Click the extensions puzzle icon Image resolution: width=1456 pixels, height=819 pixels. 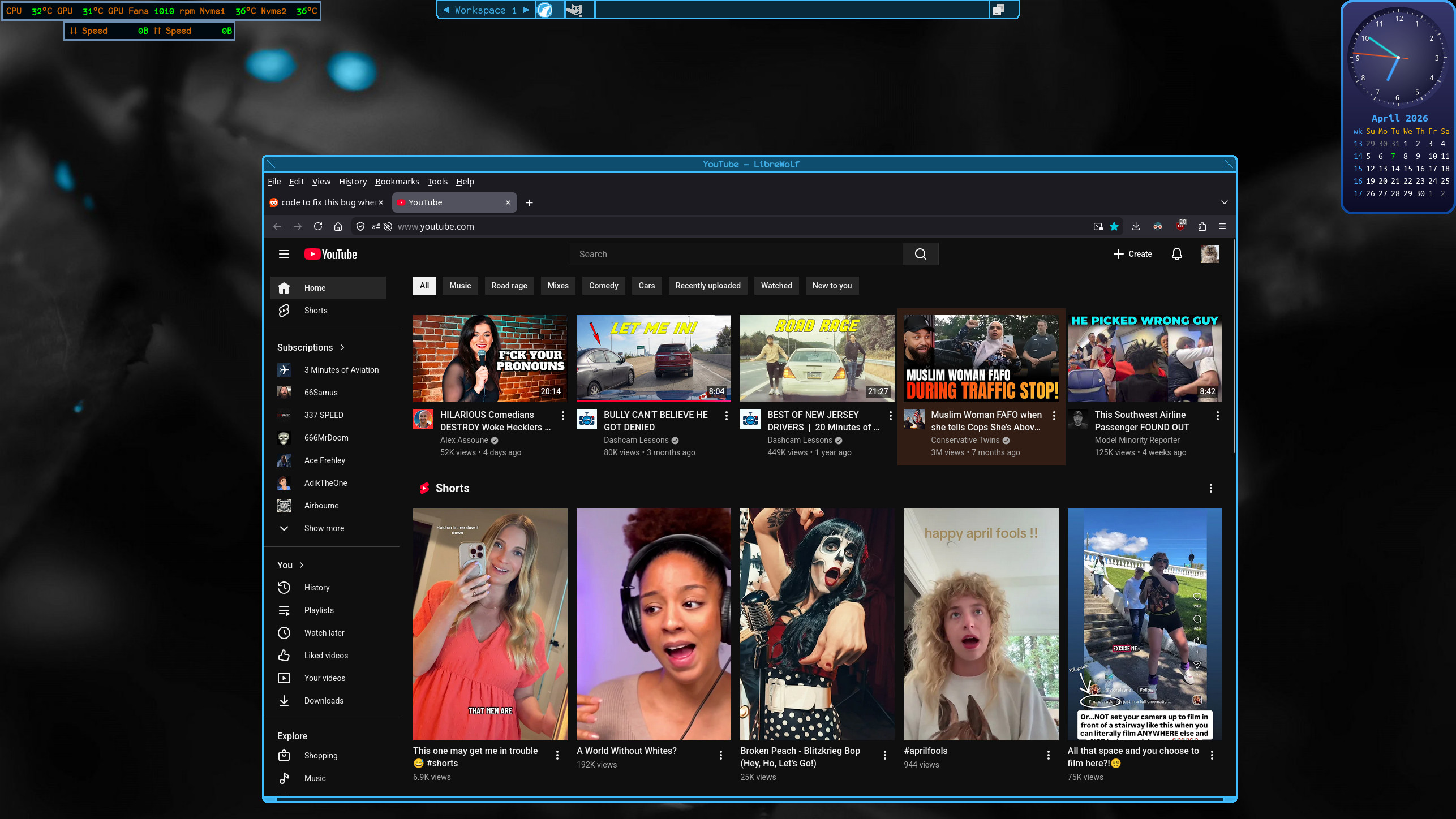point(1202,226)
